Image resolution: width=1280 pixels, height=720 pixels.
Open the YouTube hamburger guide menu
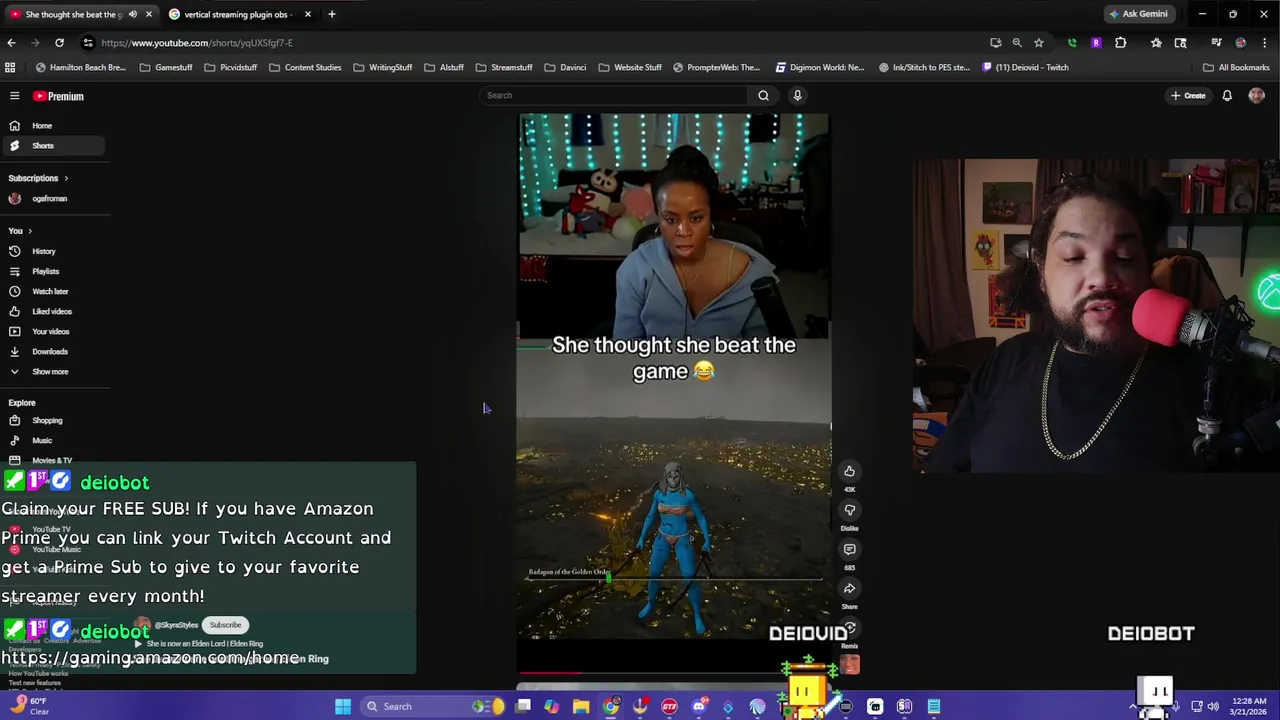point(15,96)
